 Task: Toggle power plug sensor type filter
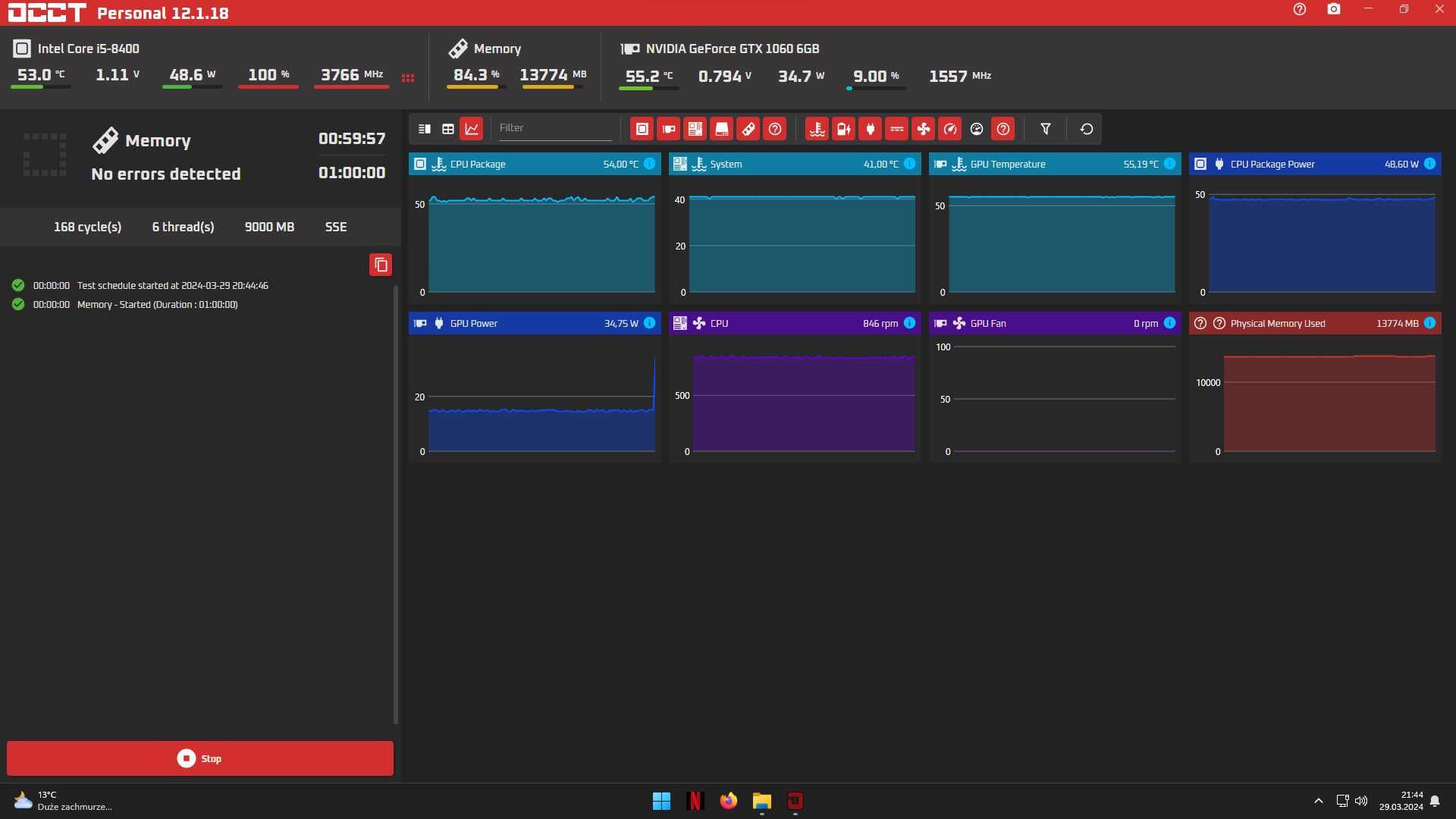(x=871, y=129)
